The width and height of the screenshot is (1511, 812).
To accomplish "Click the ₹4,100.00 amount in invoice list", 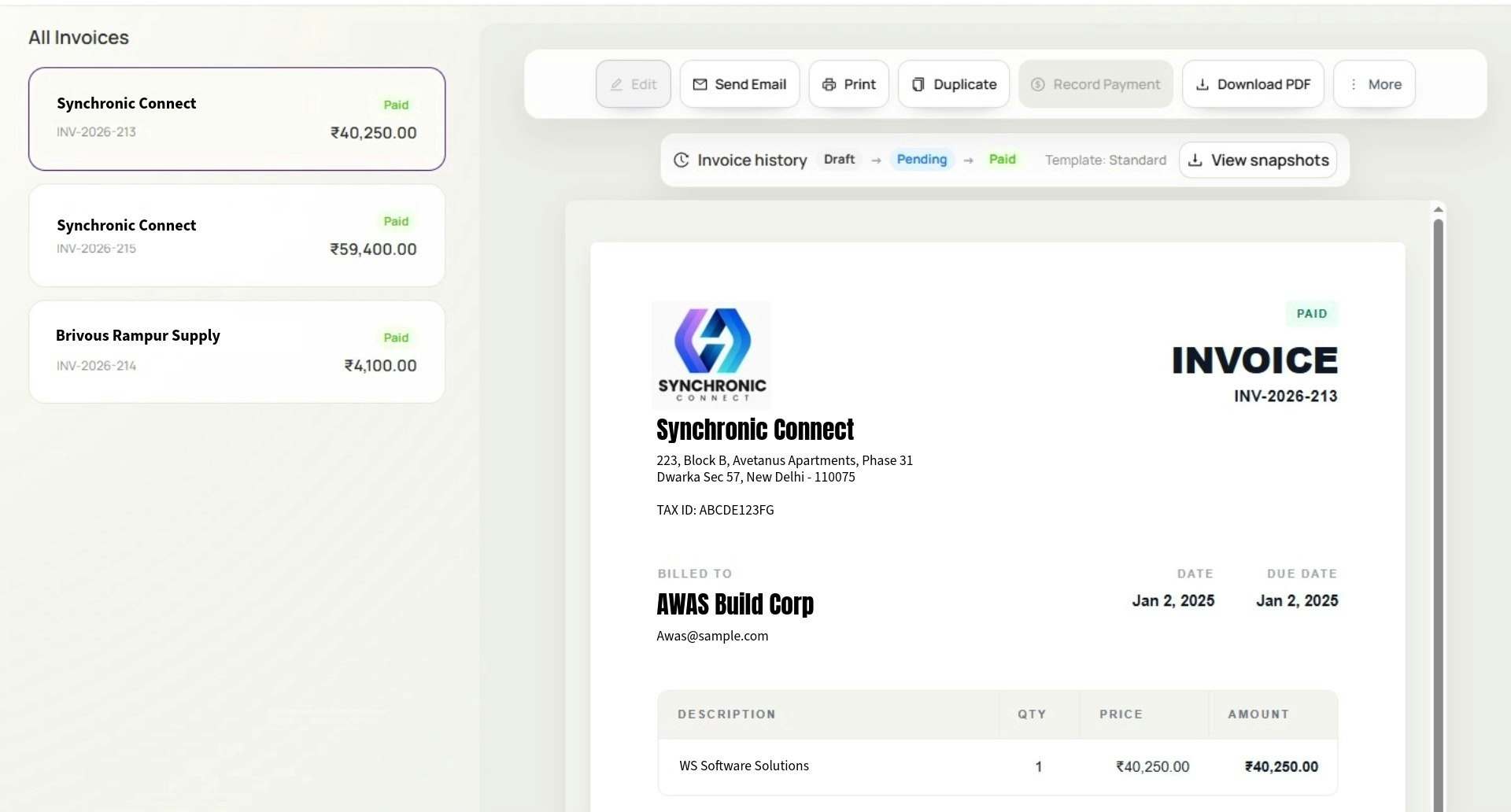I will click(x=380, y=366).
